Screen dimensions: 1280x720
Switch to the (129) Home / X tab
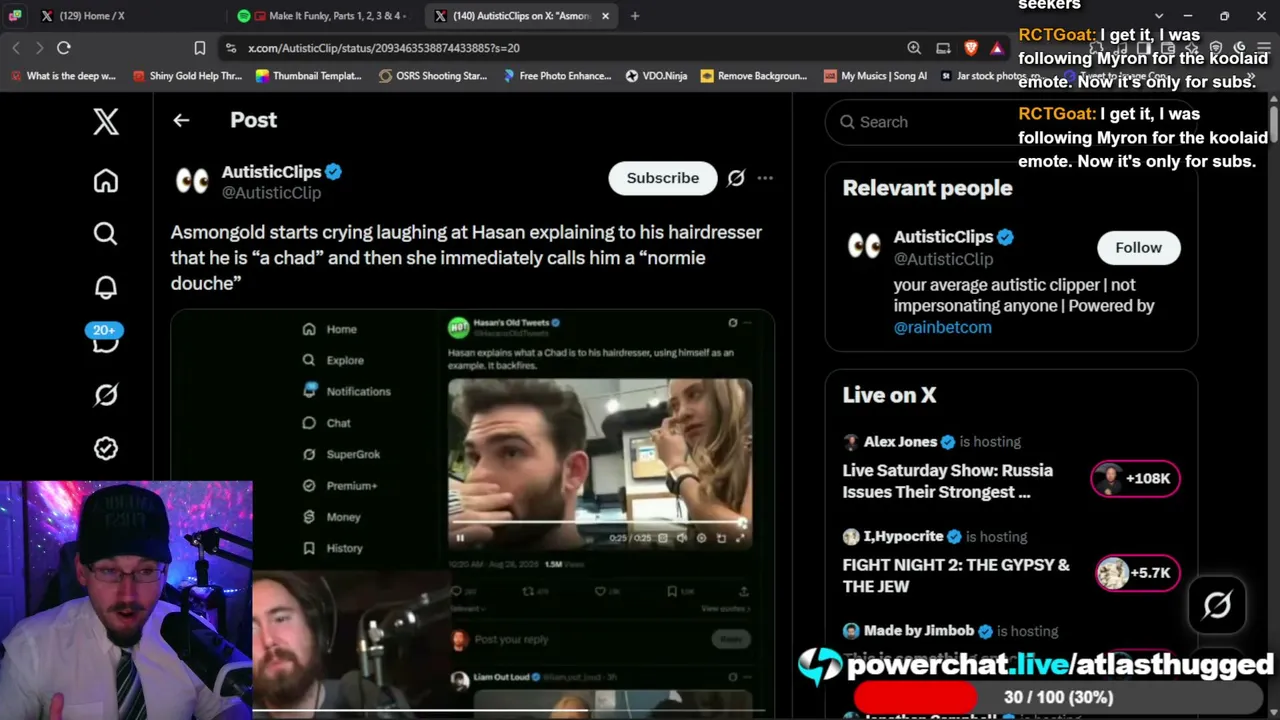click(x=91, y=16)
